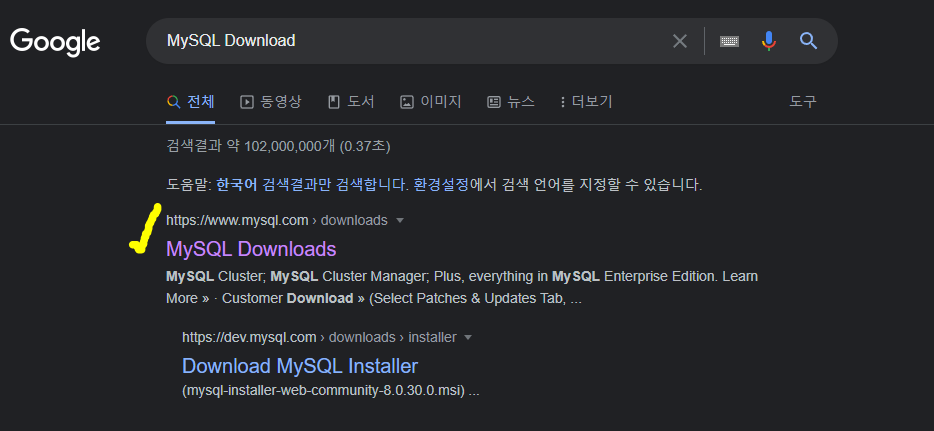Click the Google logo
Viewport: 934px width, 431px height.
point(55,42)
